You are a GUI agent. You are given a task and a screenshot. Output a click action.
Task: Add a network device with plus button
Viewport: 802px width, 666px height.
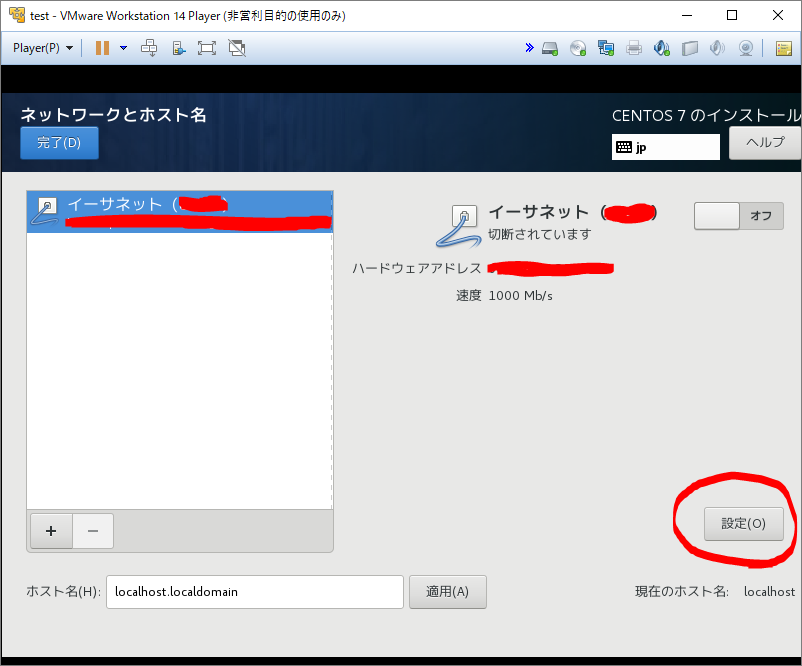(51, 531)
